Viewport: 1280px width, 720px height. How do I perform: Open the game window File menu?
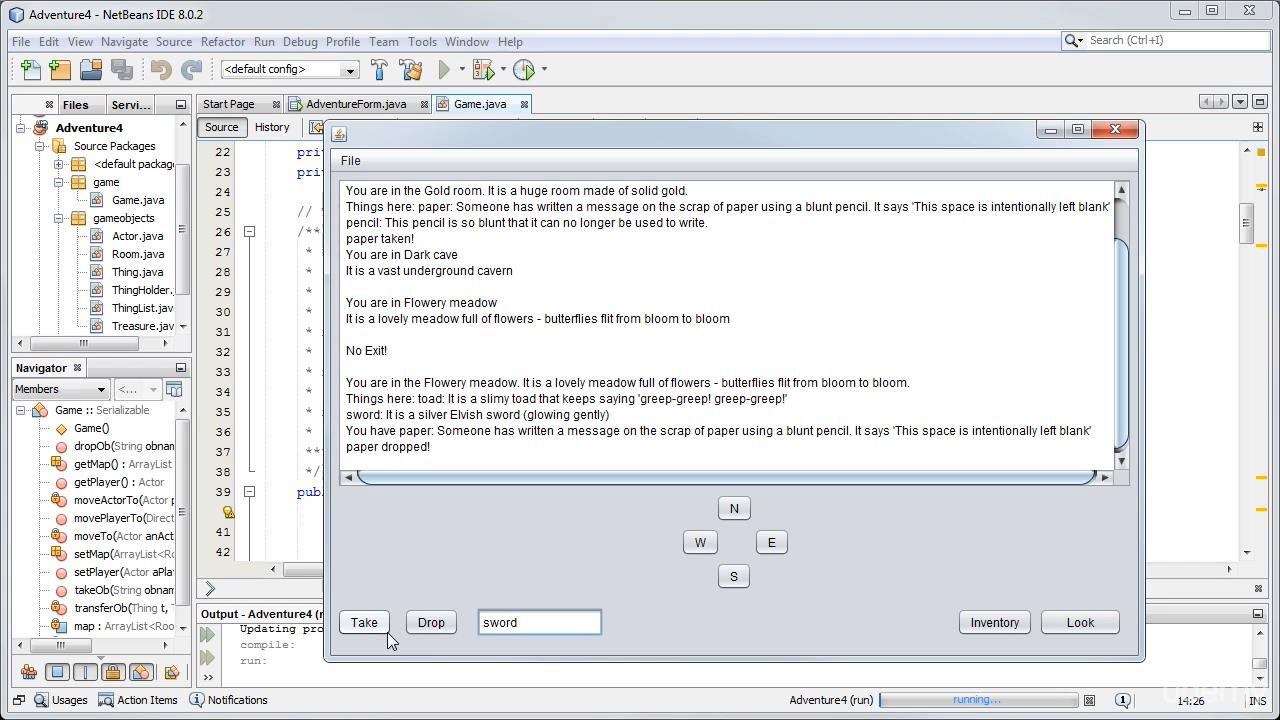click(351, 160)
